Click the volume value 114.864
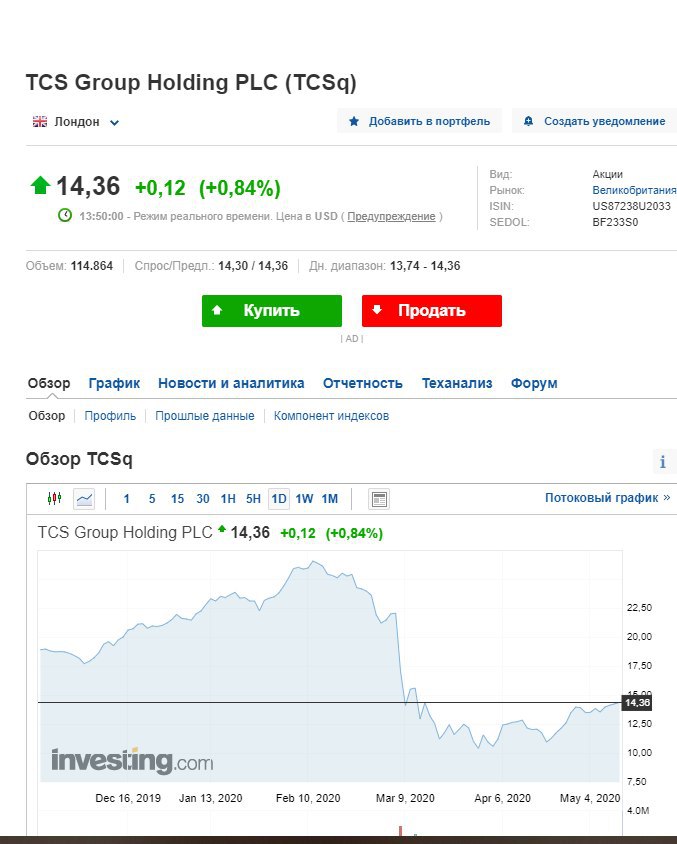Viewport: 677px width, 844px height. click(x=91, y=266)
